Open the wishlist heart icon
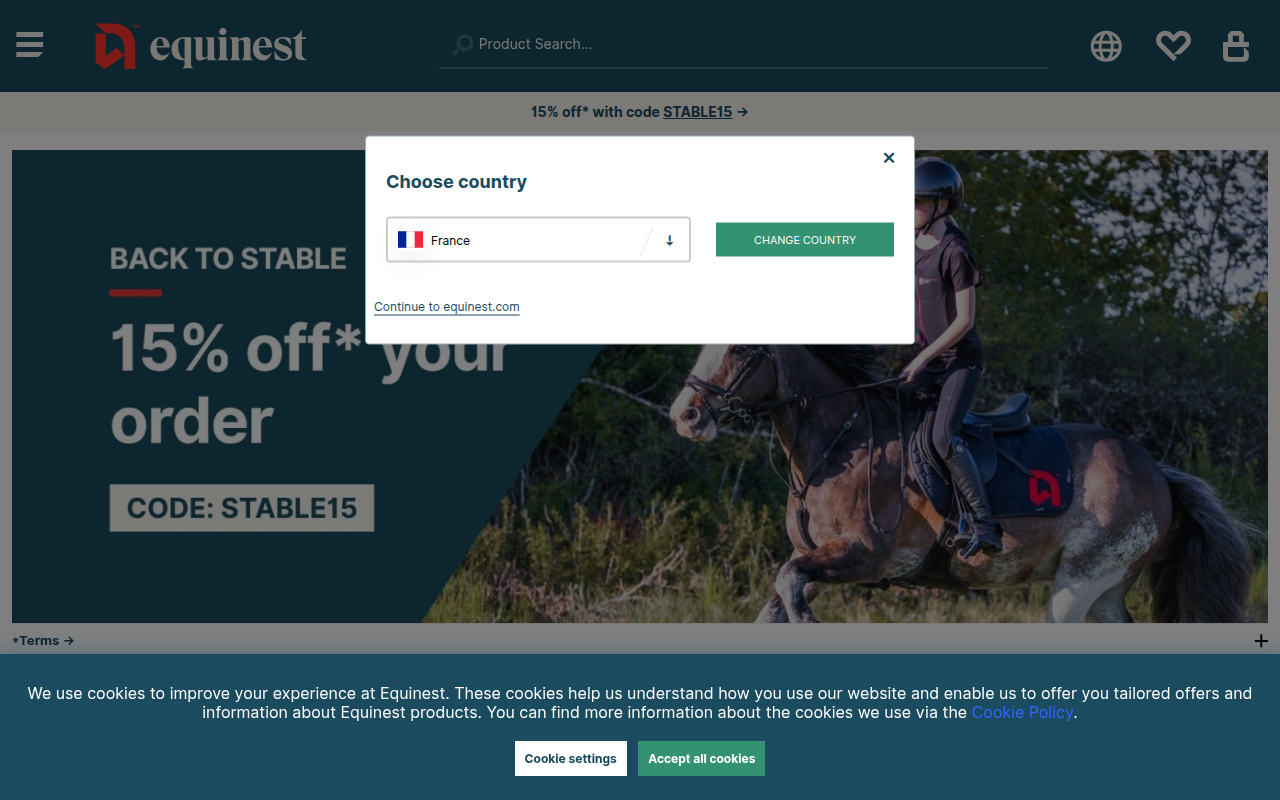This screenshot has width=1280, height=800. coord(1173,45)
